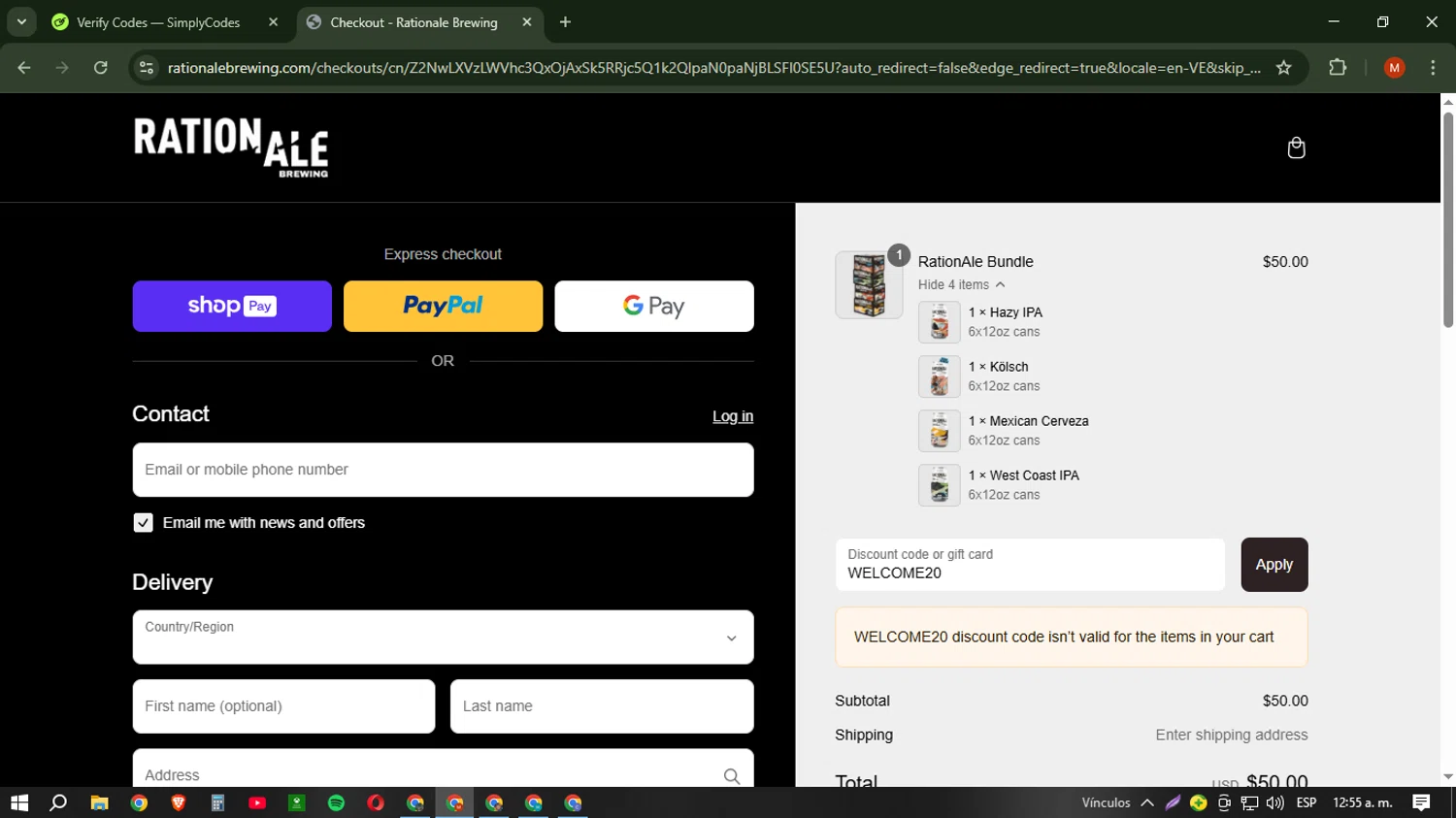Click the Mexican Cerveza thumbnail

click(x=940, y=431)
